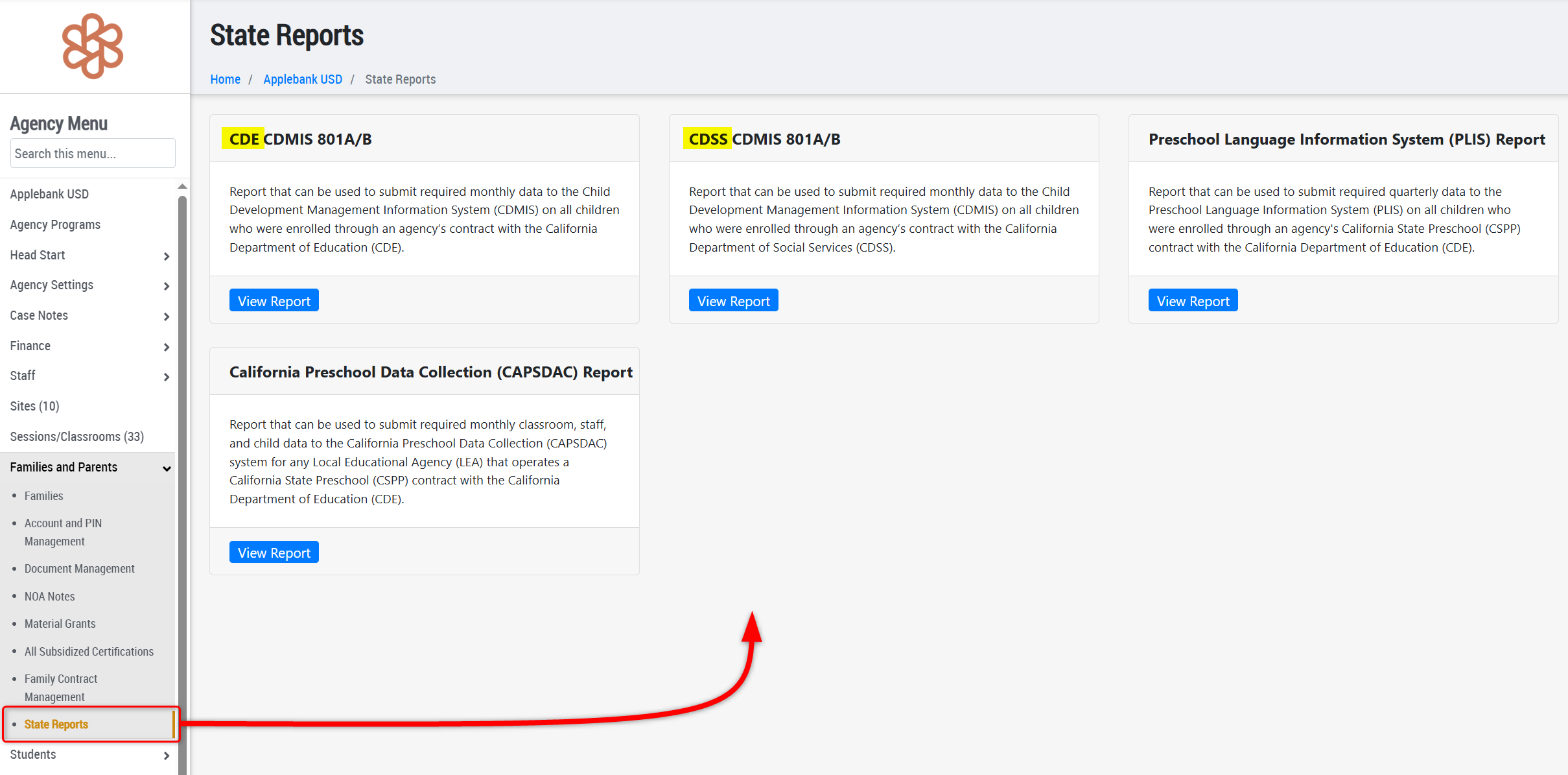Select Sessions/Classrooms (33) menu item
The image size is (1568, 775).
click(x=76, y=436)
